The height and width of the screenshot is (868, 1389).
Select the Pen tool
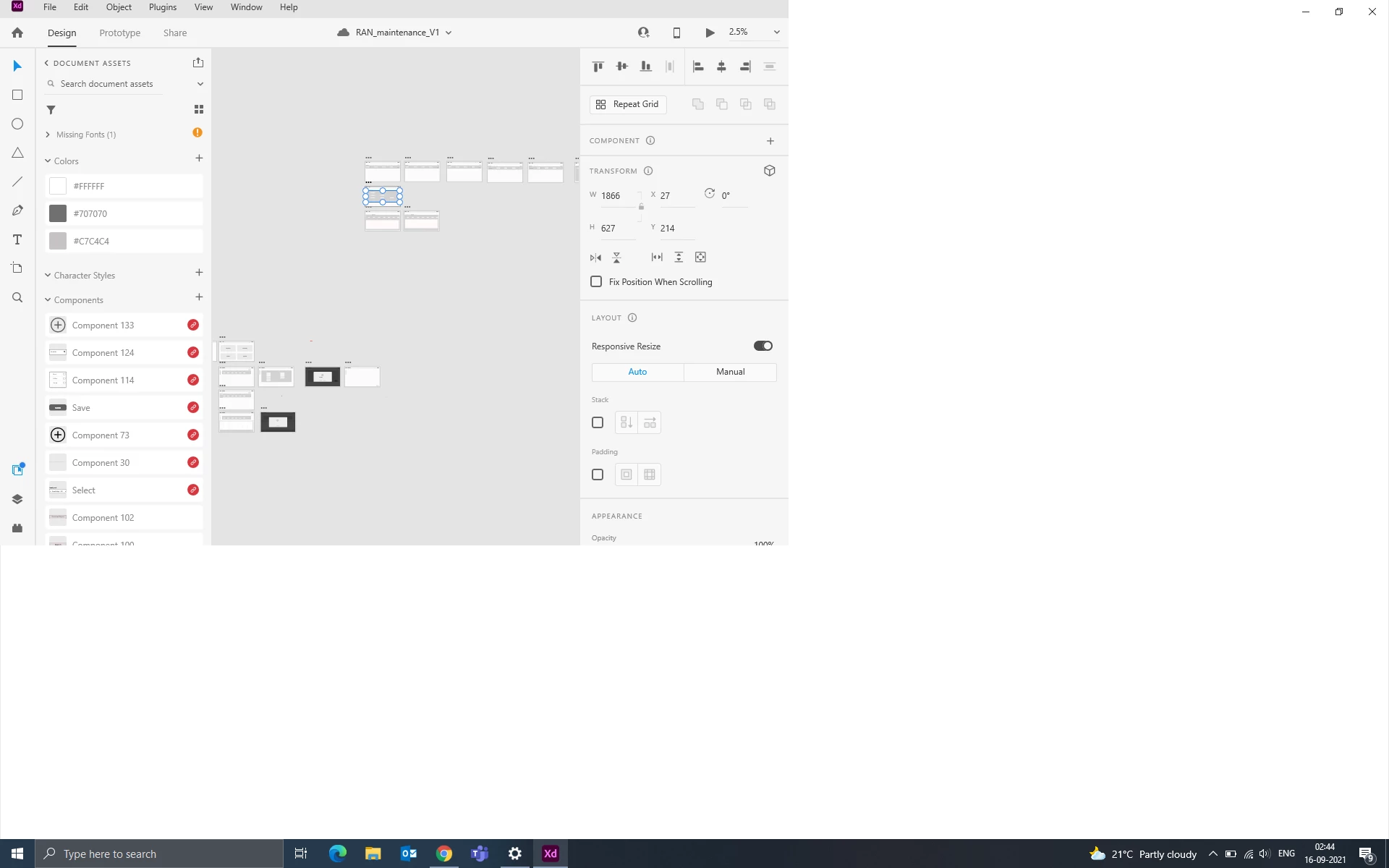coord(17,210)
